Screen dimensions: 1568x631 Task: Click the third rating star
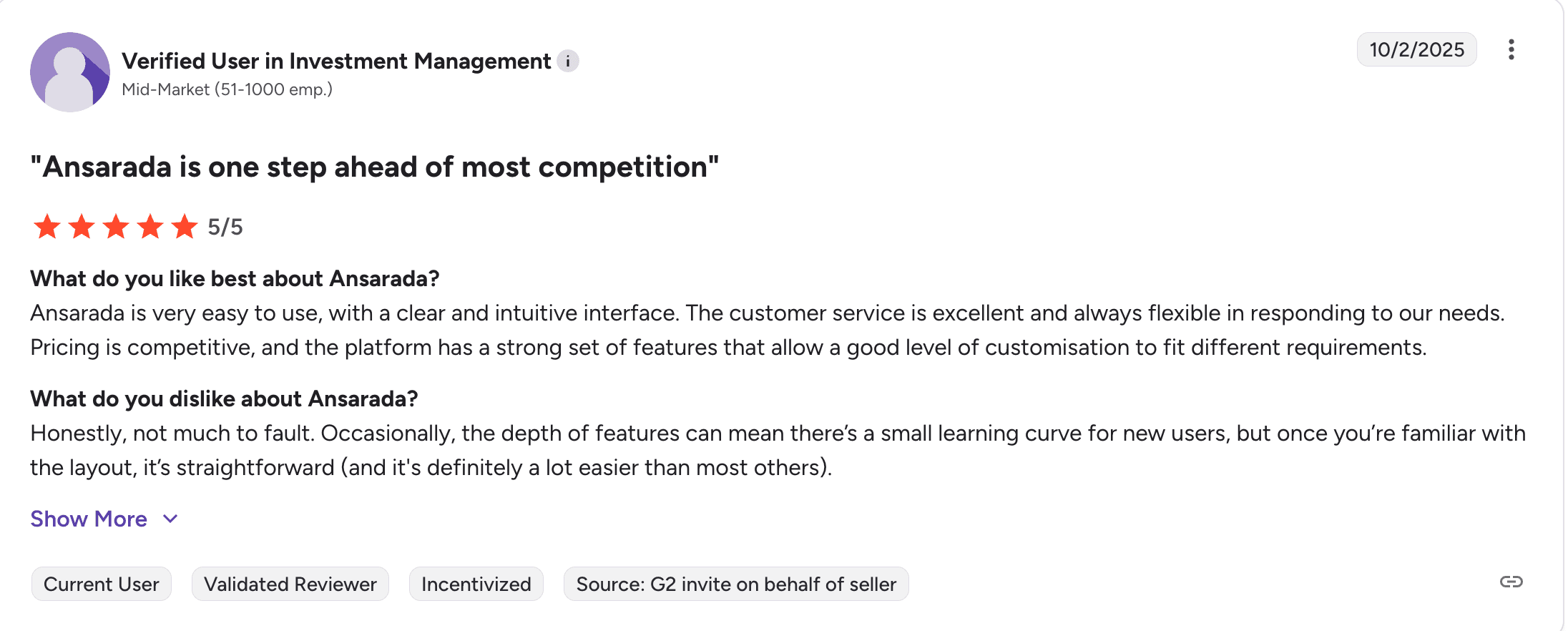(x=116, y=227)
